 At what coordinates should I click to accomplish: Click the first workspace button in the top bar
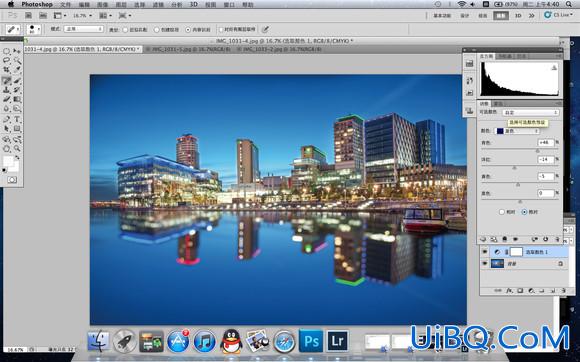(x=442, y=16)
